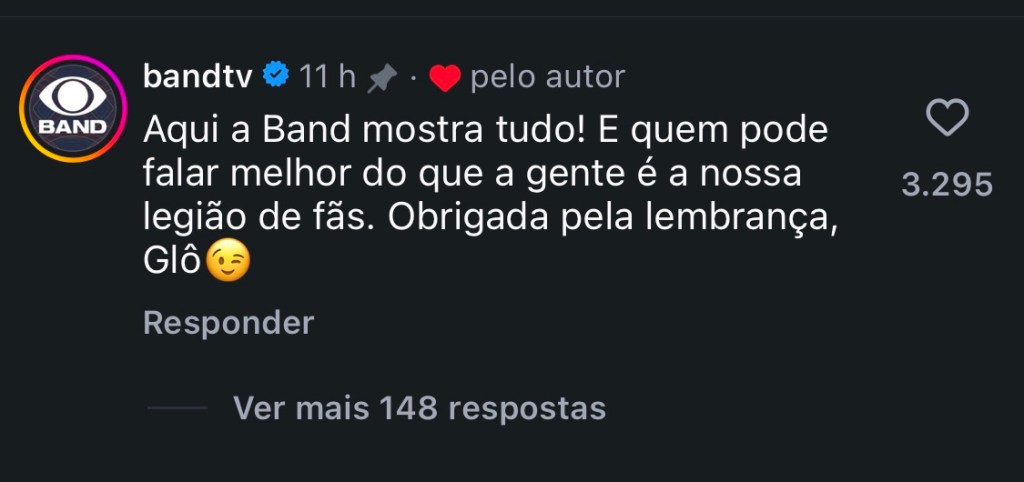The image size is (1024, 482).
Task: Reply using the Responder button
Action: coord(228,323)
